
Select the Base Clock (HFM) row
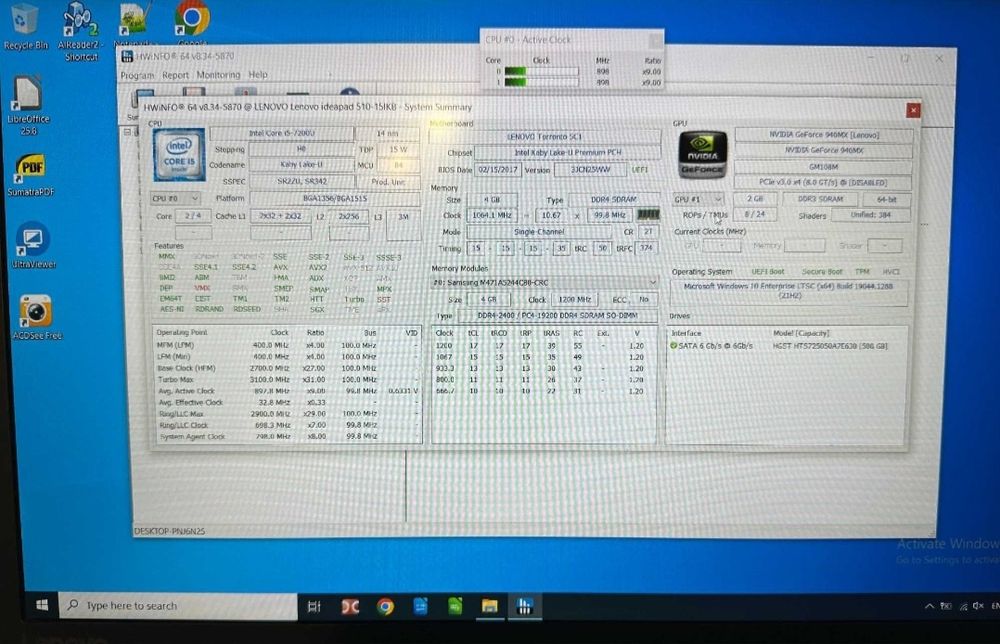(x=287, y=368)
